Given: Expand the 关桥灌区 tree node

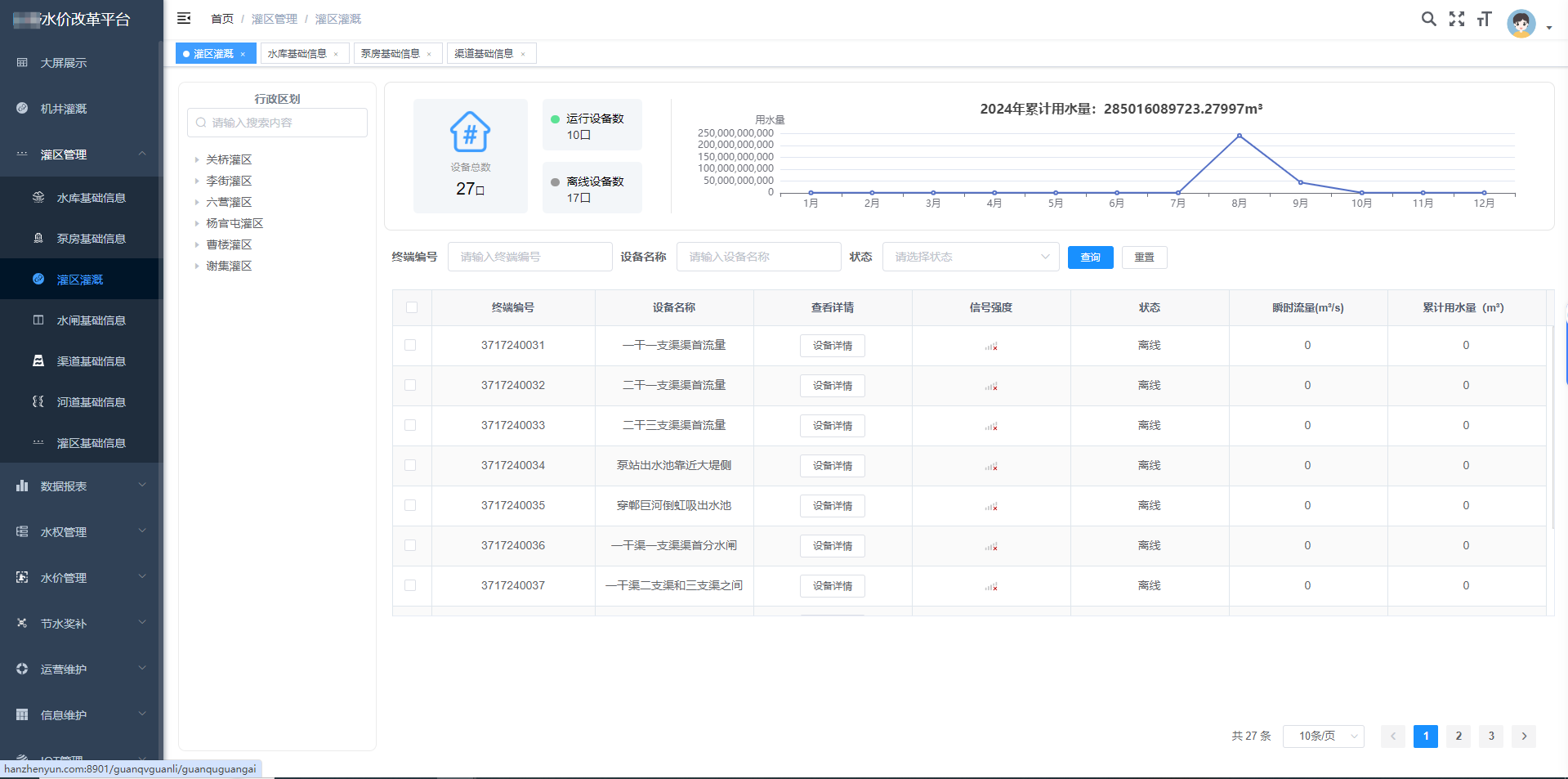Looking at the screenshot, I should click(196, 159).
